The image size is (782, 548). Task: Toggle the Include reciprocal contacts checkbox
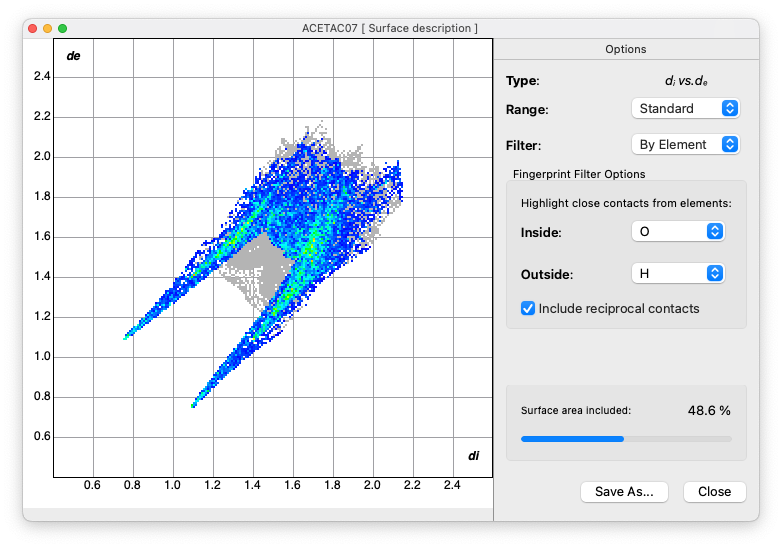pos(528,309)
